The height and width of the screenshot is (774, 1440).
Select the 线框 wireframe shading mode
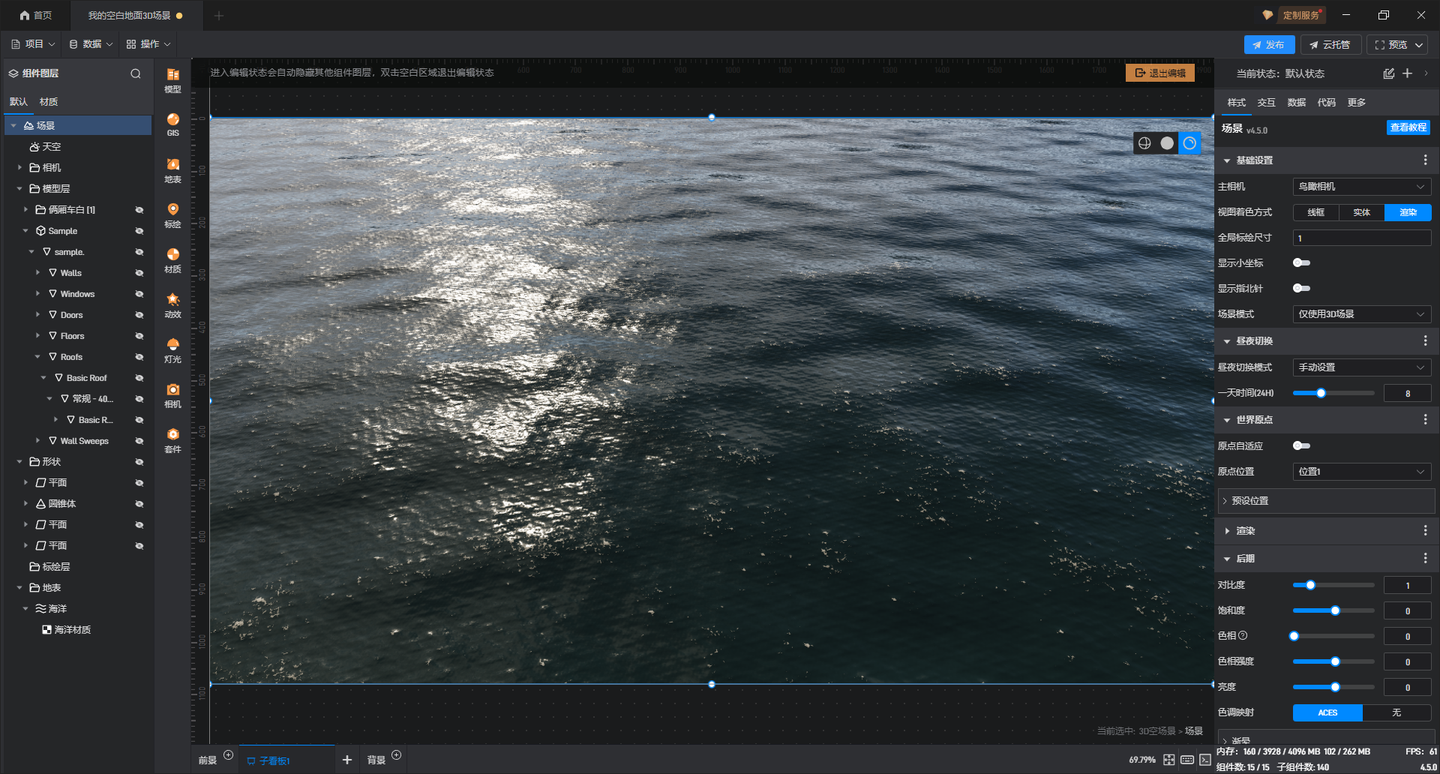click(1316, 212)
